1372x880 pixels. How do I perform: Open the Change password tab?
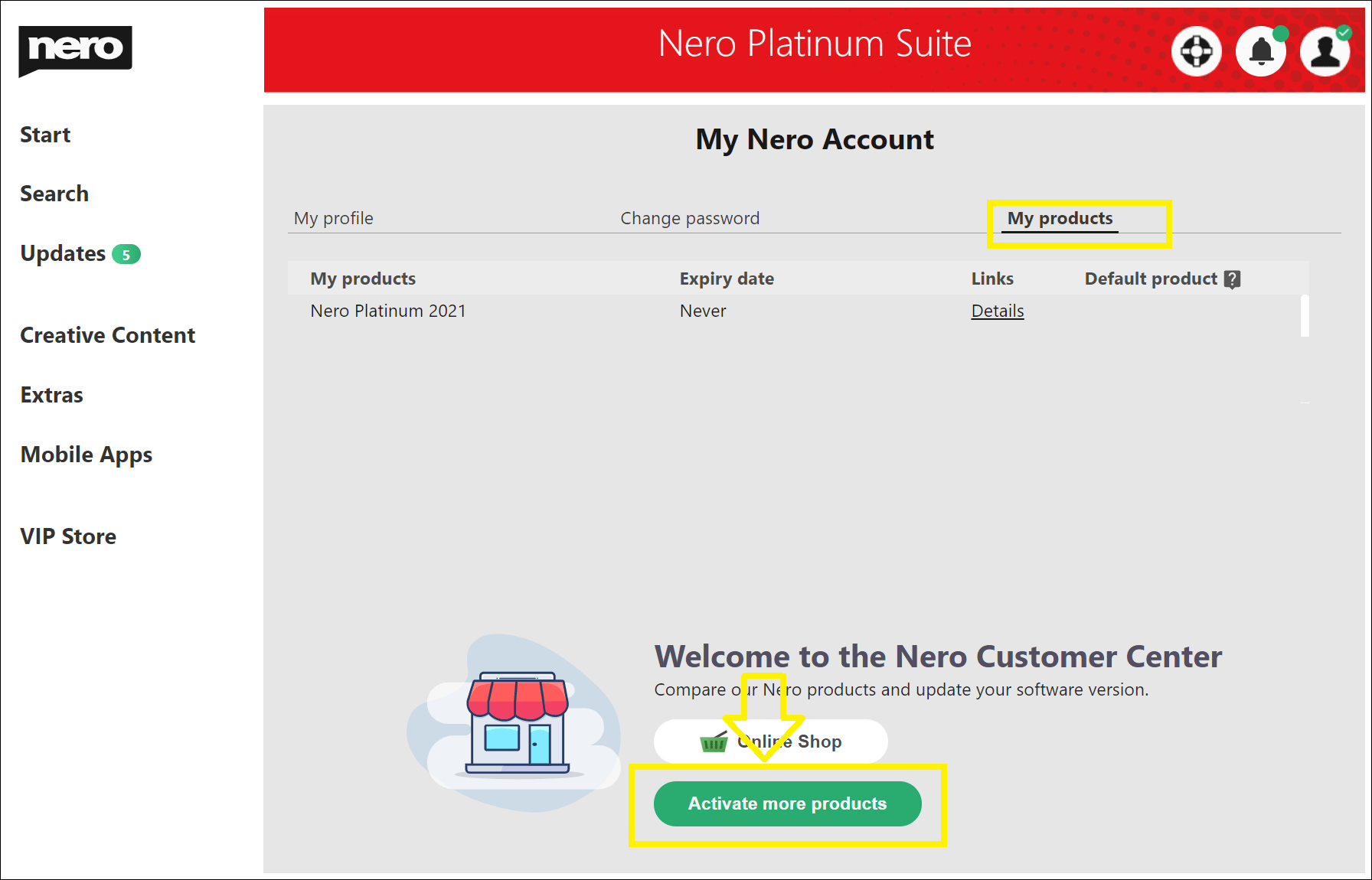[x=690, y=218]
